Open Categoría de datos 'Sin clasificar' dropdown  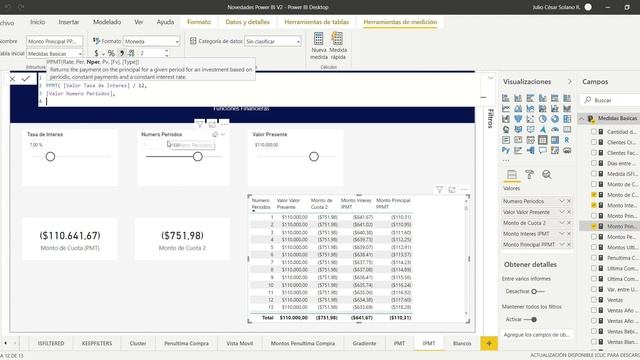coord(273,41)
